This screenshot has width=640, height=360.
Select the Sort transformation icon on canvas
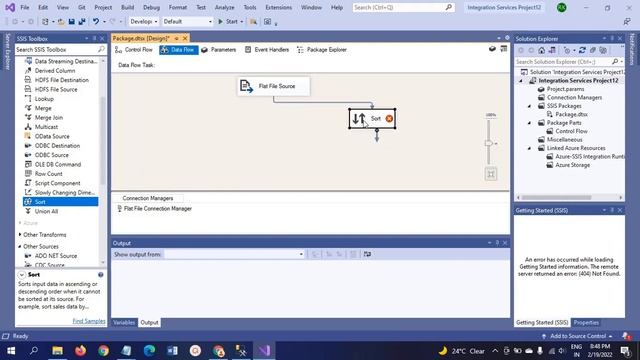[359, 119]
